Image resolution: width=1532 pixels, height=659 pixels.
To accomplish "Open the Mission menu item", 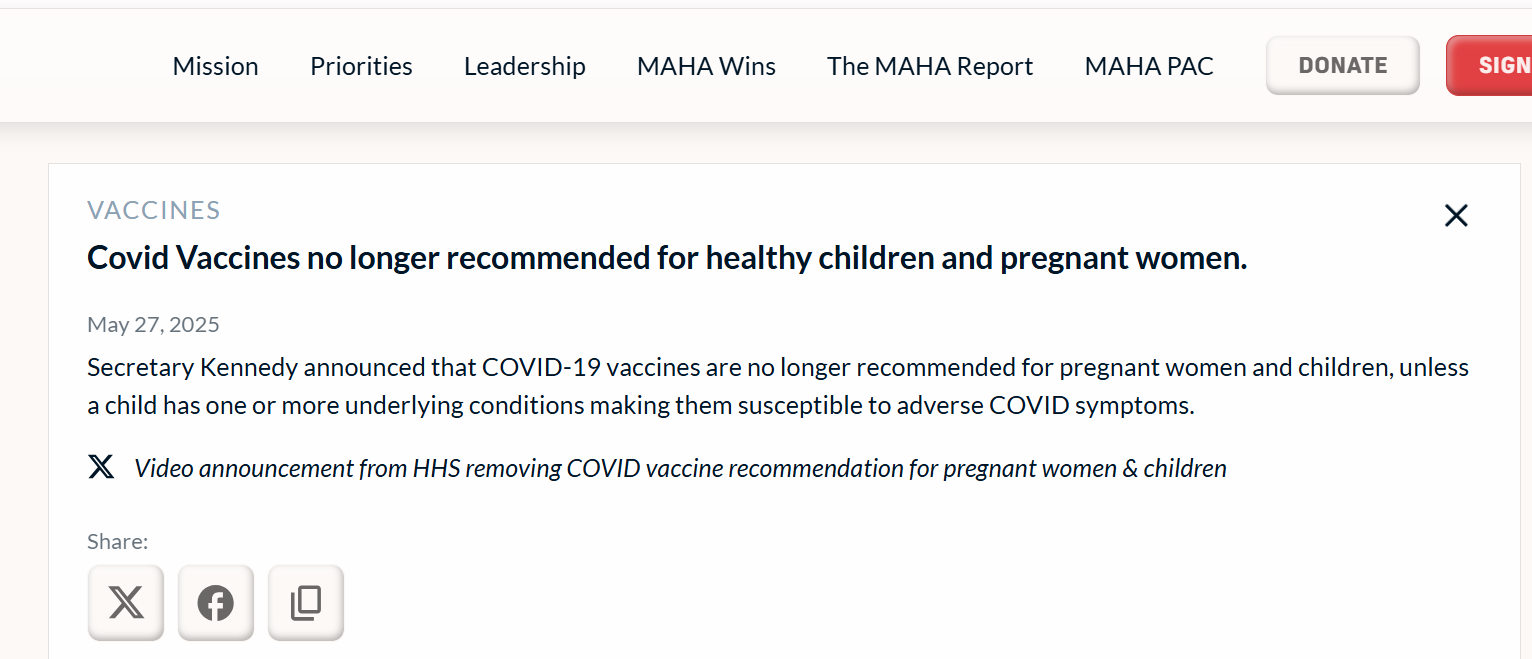I will point(215,66).
